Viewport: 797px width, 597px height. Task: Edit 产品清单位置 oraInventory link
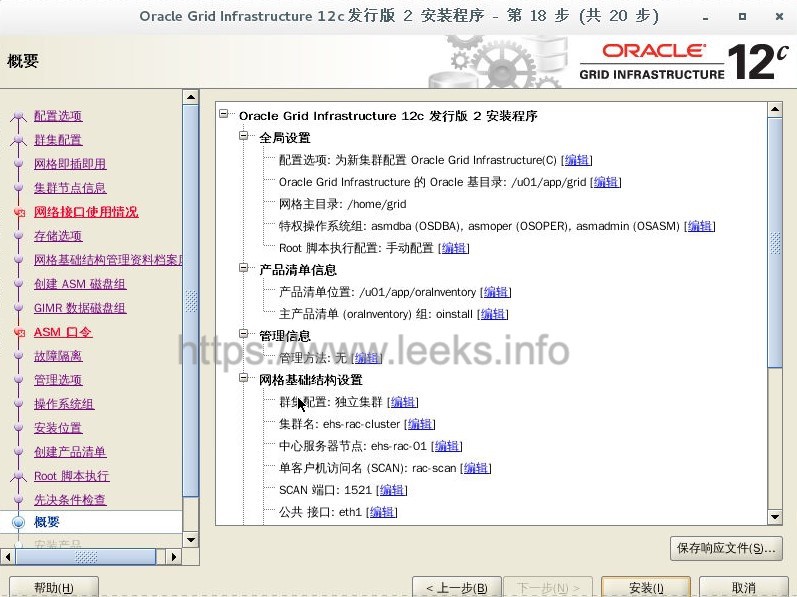496,292
